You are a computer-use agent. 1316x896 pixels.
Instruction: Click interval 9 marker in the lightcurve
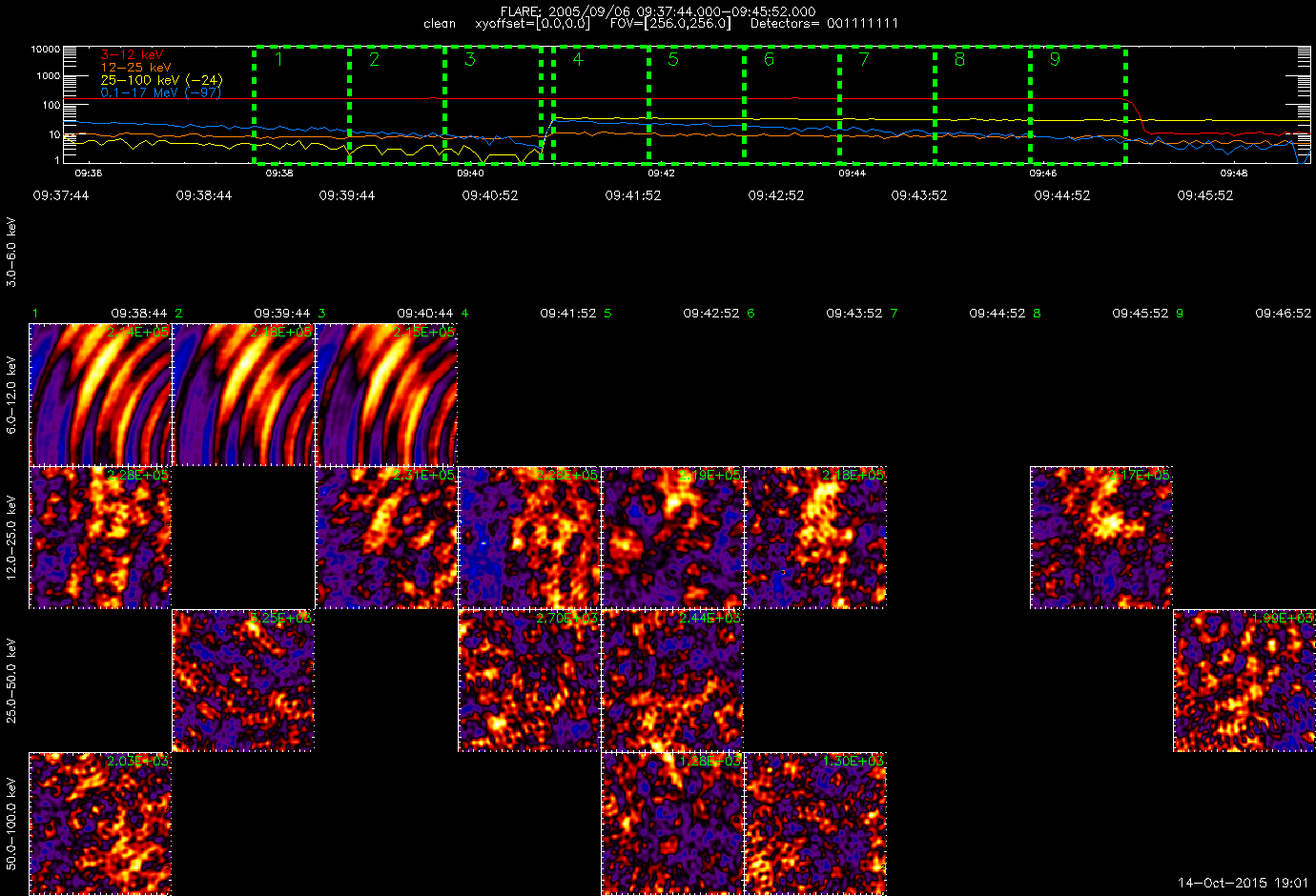coord(1055,59)
